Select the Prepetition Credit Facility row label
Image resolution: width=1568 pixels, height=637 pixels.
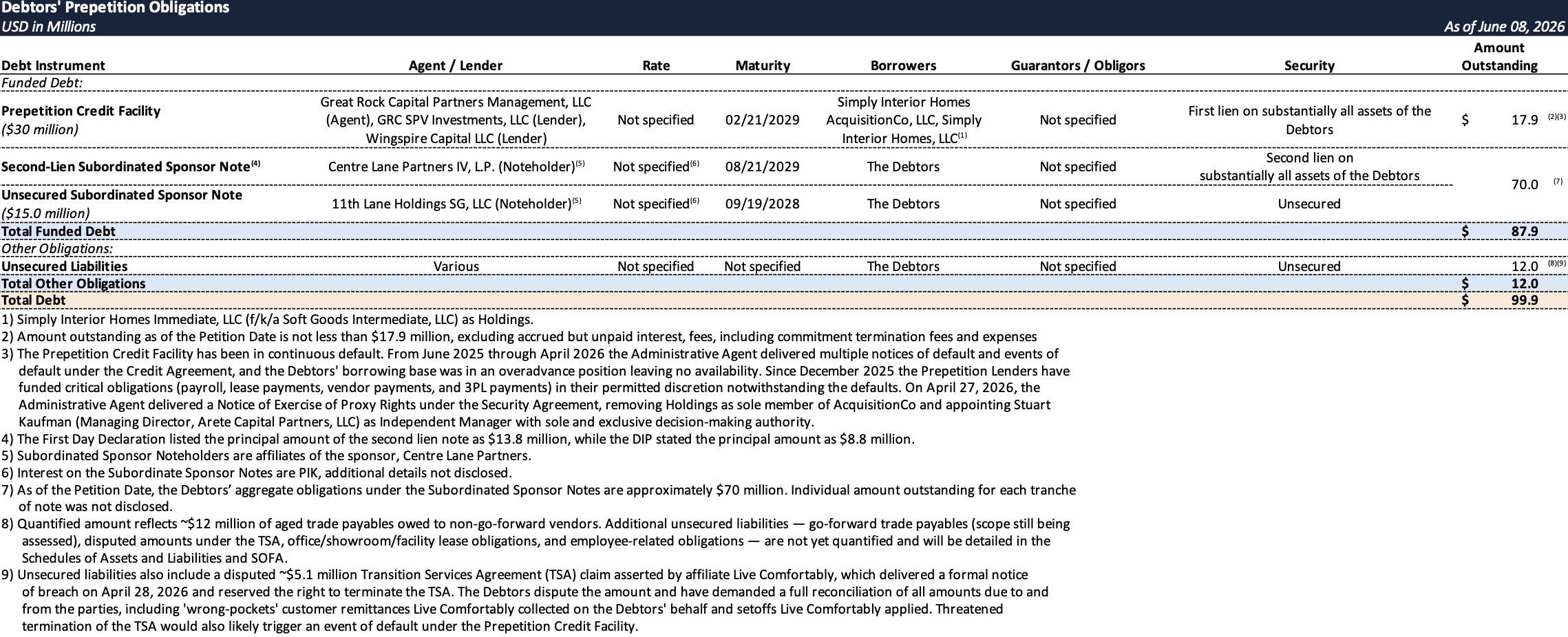81,111
